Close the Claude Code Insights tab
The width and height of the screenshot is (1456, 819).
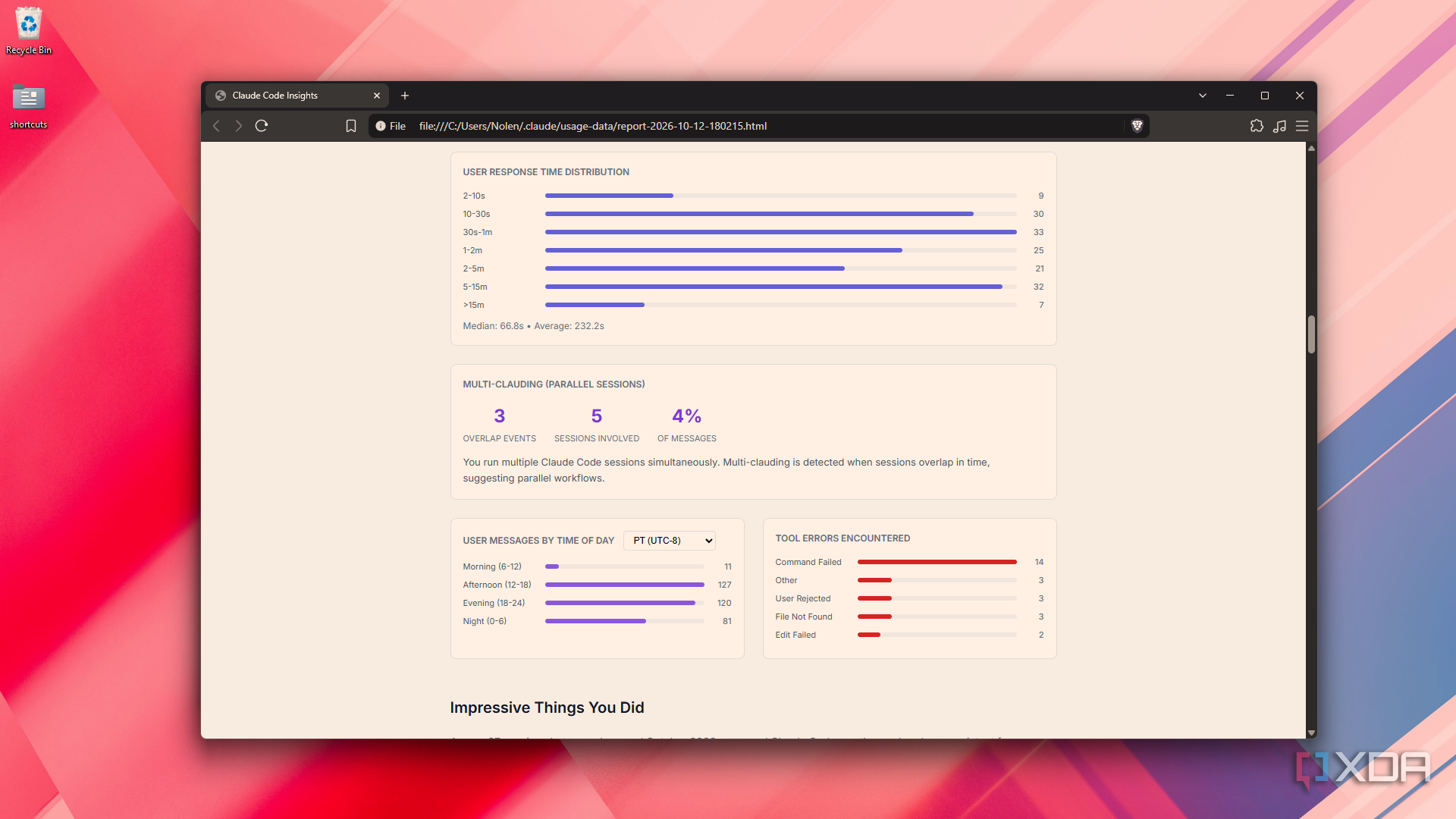pos(377,96)
